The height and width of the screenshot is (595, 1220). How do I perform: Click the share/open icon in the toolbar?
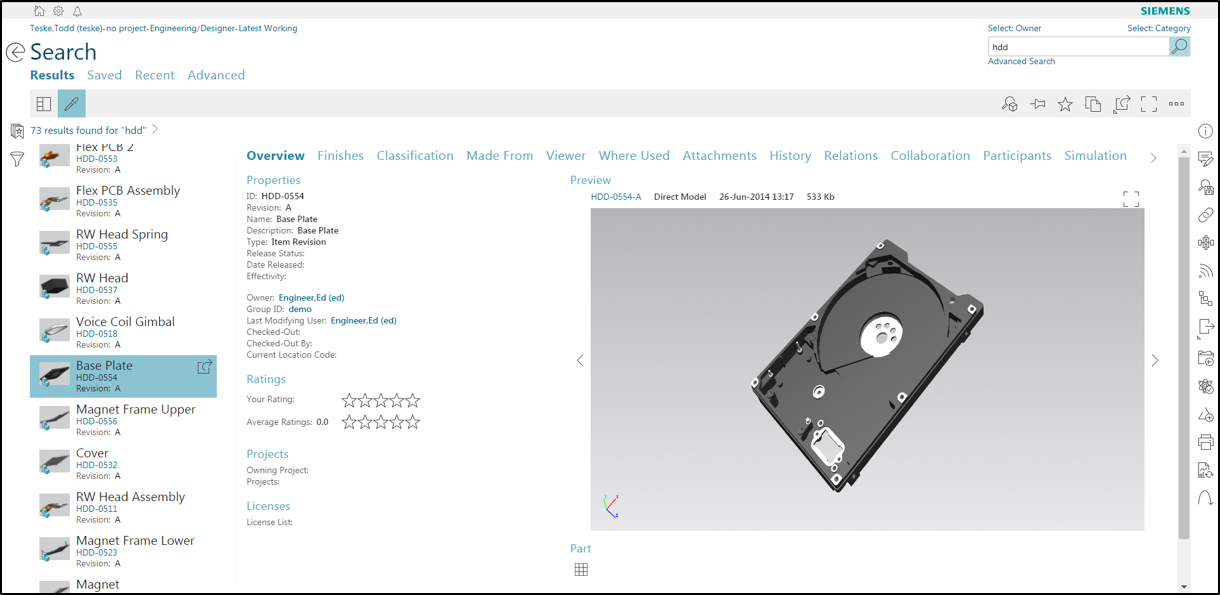pos(1121,103)
